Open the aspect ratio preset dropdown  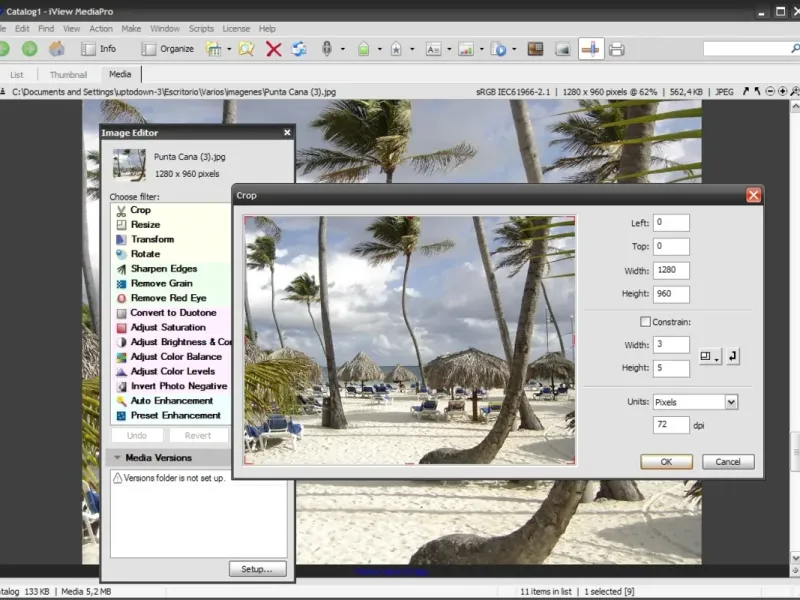(709, 356)
